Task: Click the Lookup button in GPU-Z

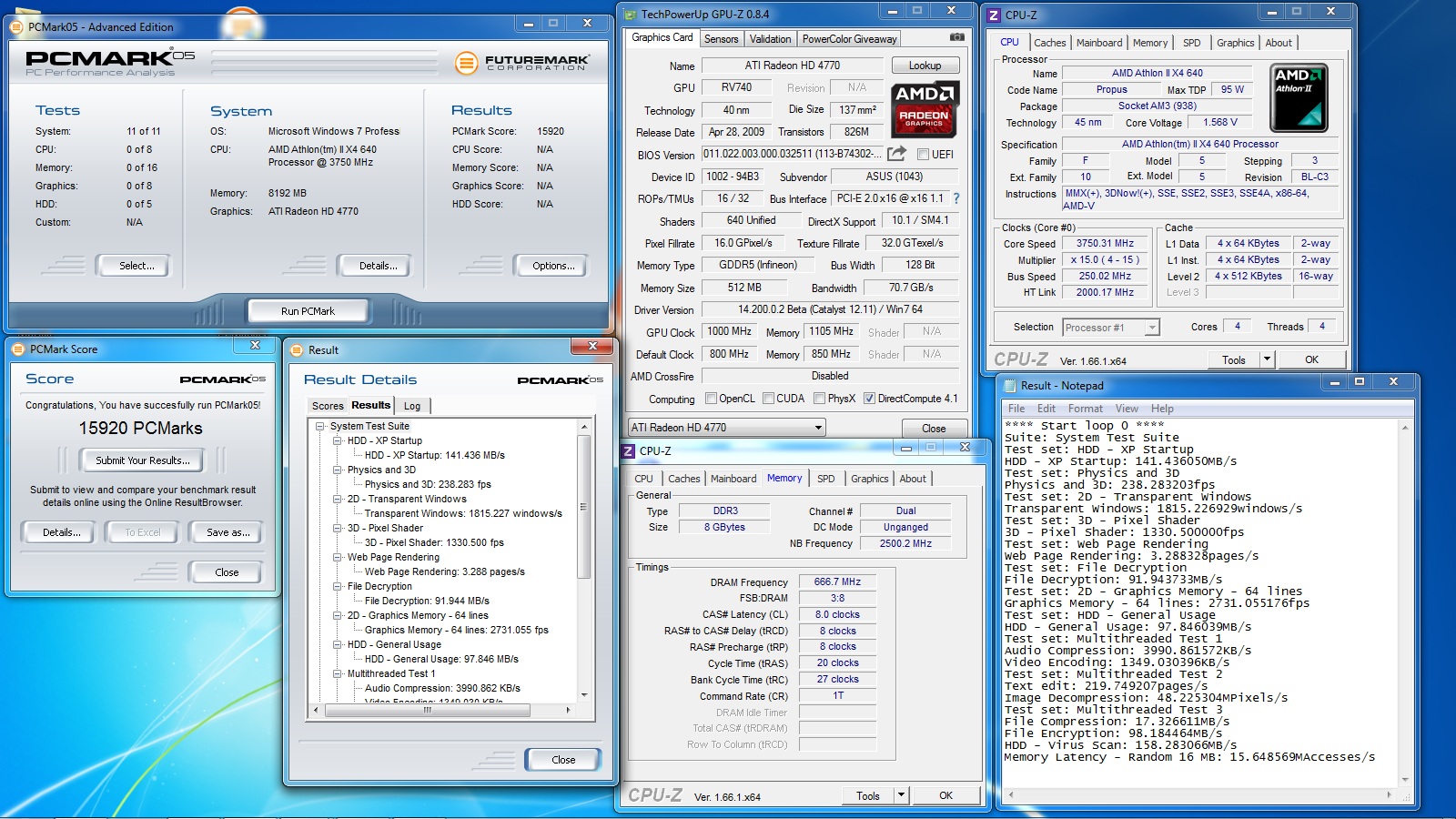Action: tap(925, 66)
